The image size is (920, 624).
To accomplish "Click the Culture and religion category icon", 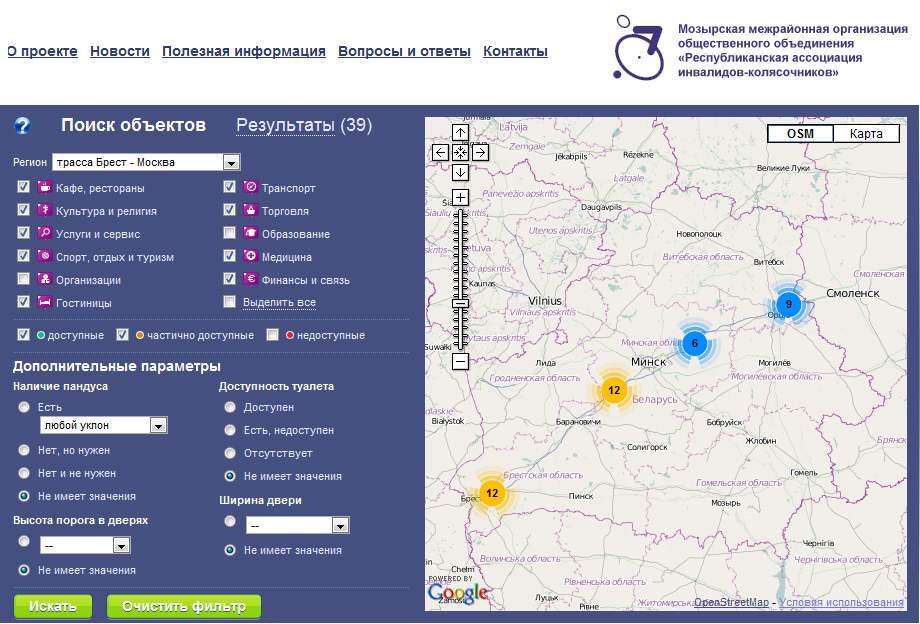I will (45, 210).
